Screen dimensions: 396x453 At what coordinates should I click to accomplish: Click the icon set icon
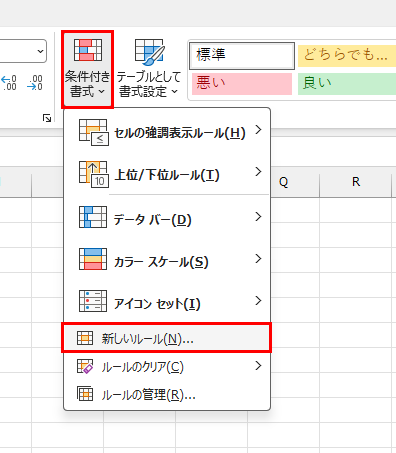[93, 301]
